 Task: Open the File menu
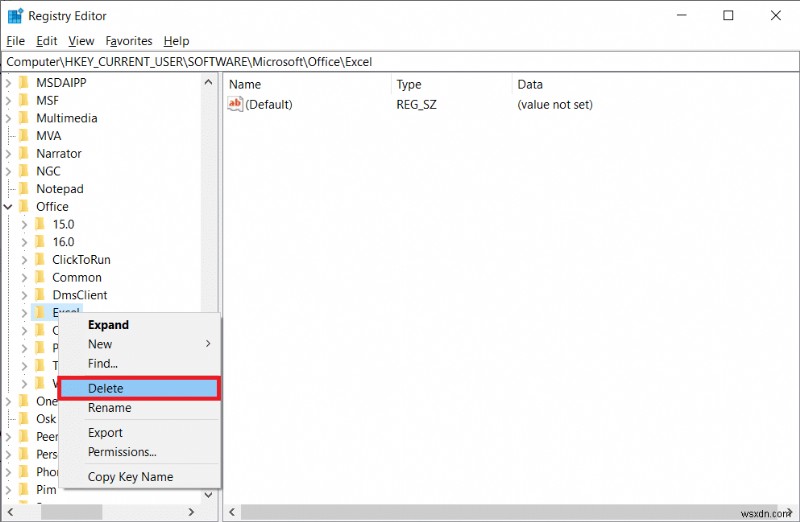[15, 41]
